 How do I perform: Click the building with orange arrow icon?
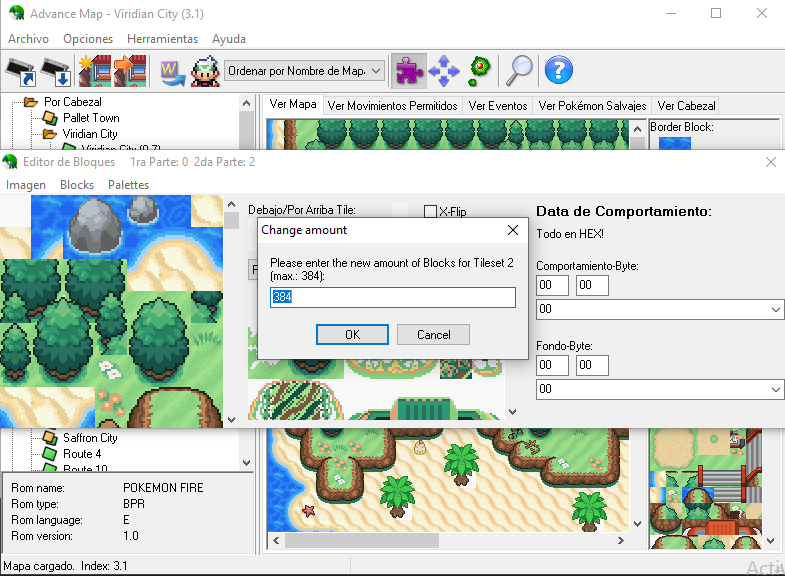pyautogui.click(x=129, y=71)
